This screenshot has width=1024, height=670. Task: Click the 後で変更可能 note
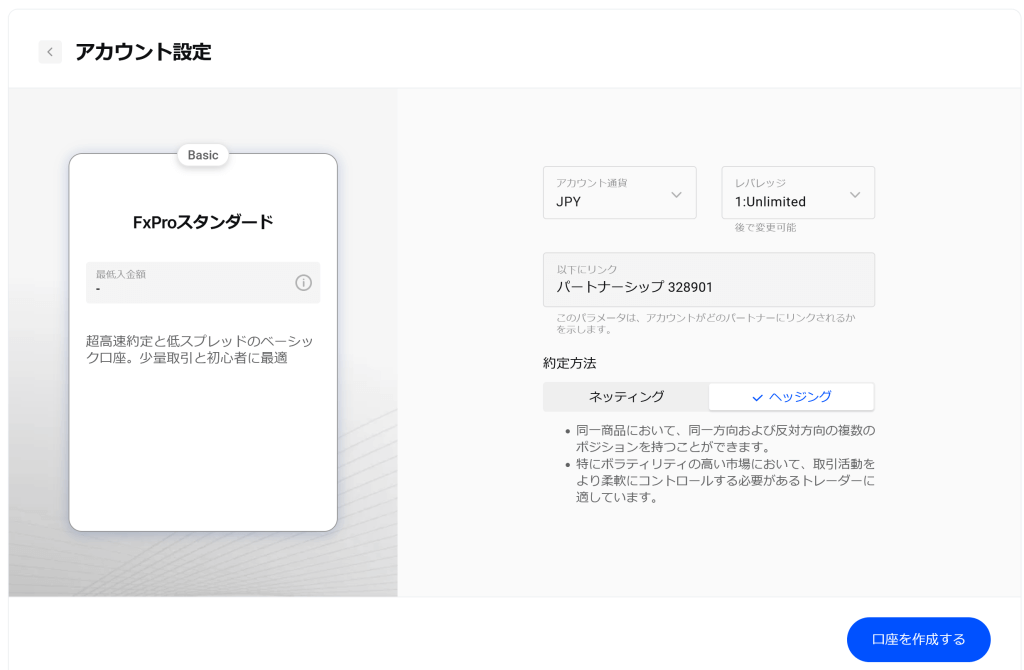[x=765, y=227]
